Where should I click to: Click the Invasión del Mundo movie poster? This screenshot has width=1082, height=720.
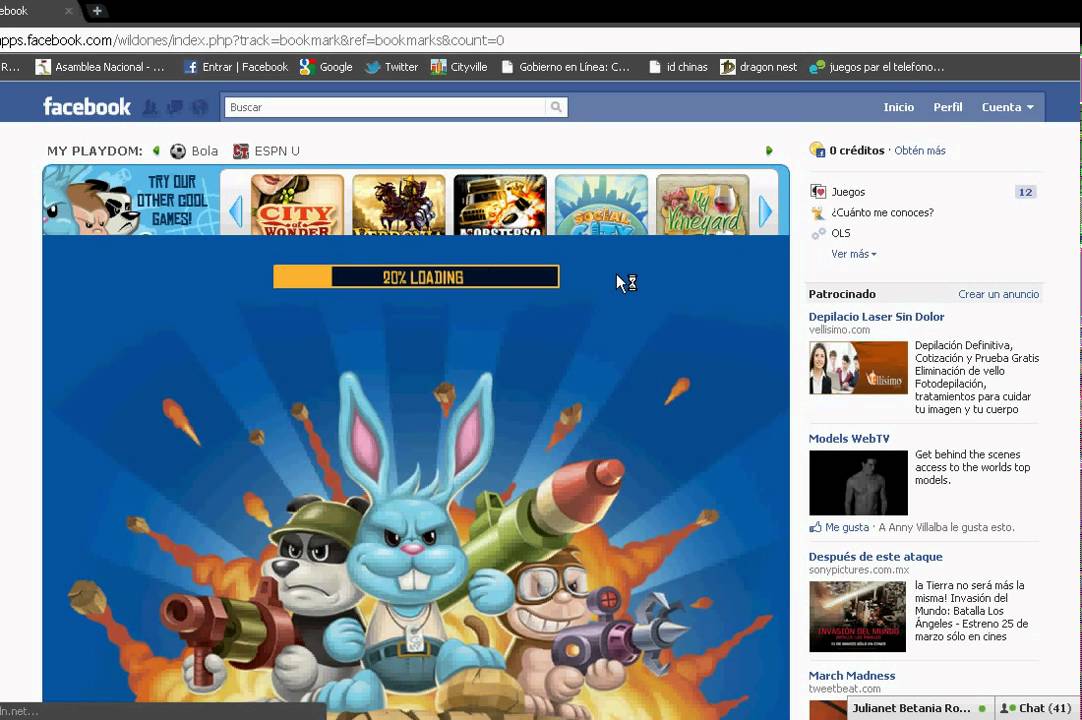pos(858,616)
